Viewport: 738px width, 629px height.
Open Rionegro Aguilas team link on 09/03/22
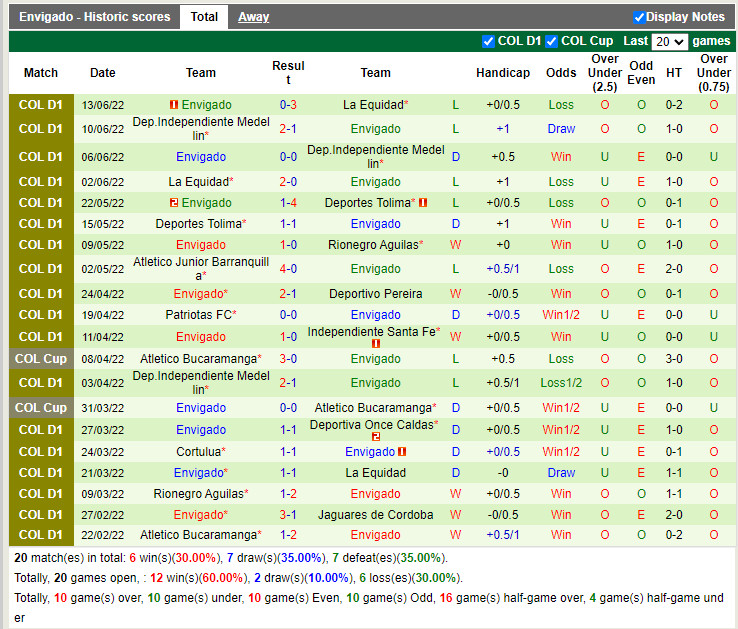pyautogui.click(x=199, y=494)
